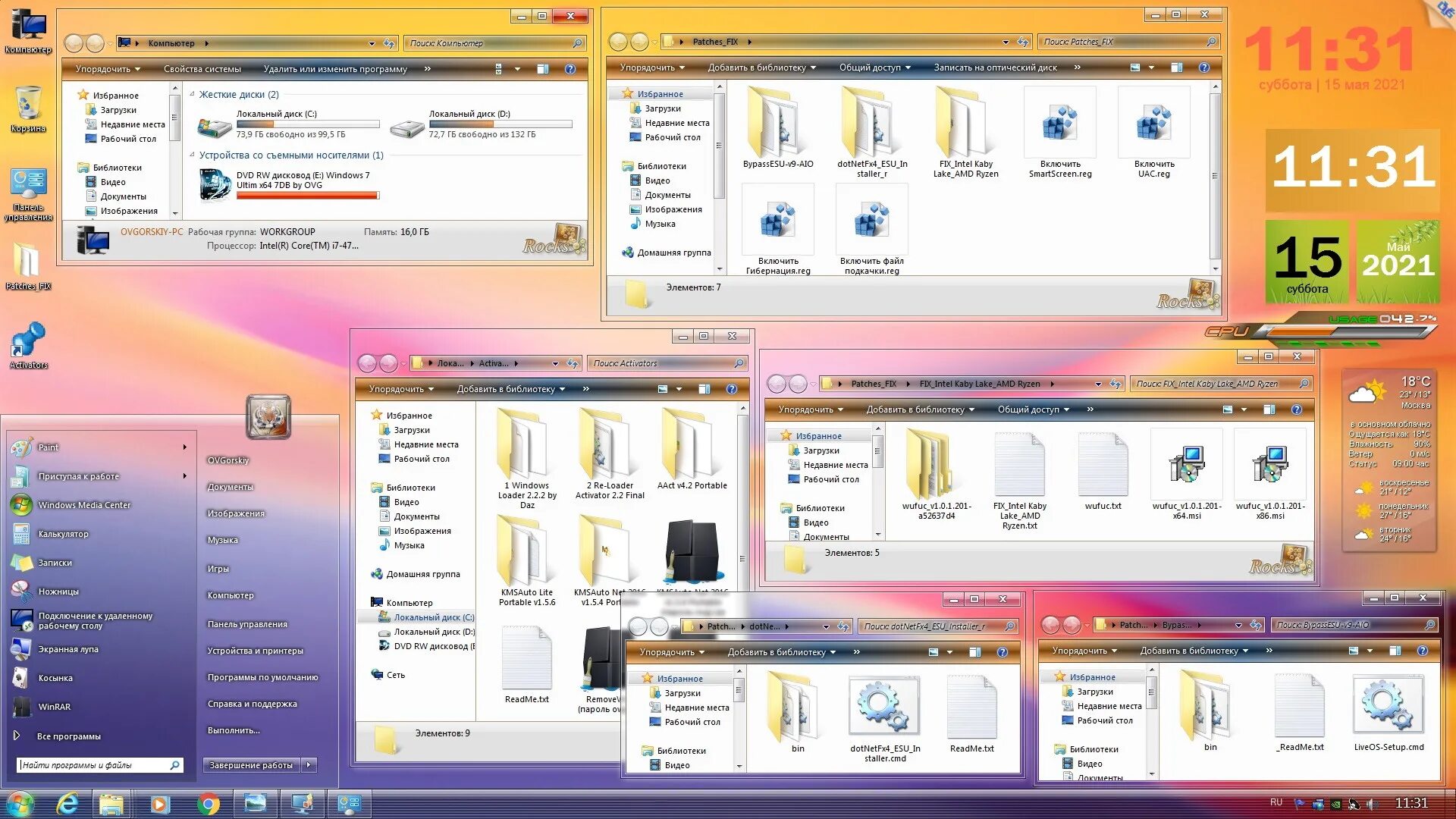The image size is (1456, 819).
Task: Click Control Panel in the Start menu
Action: (247, 624)
